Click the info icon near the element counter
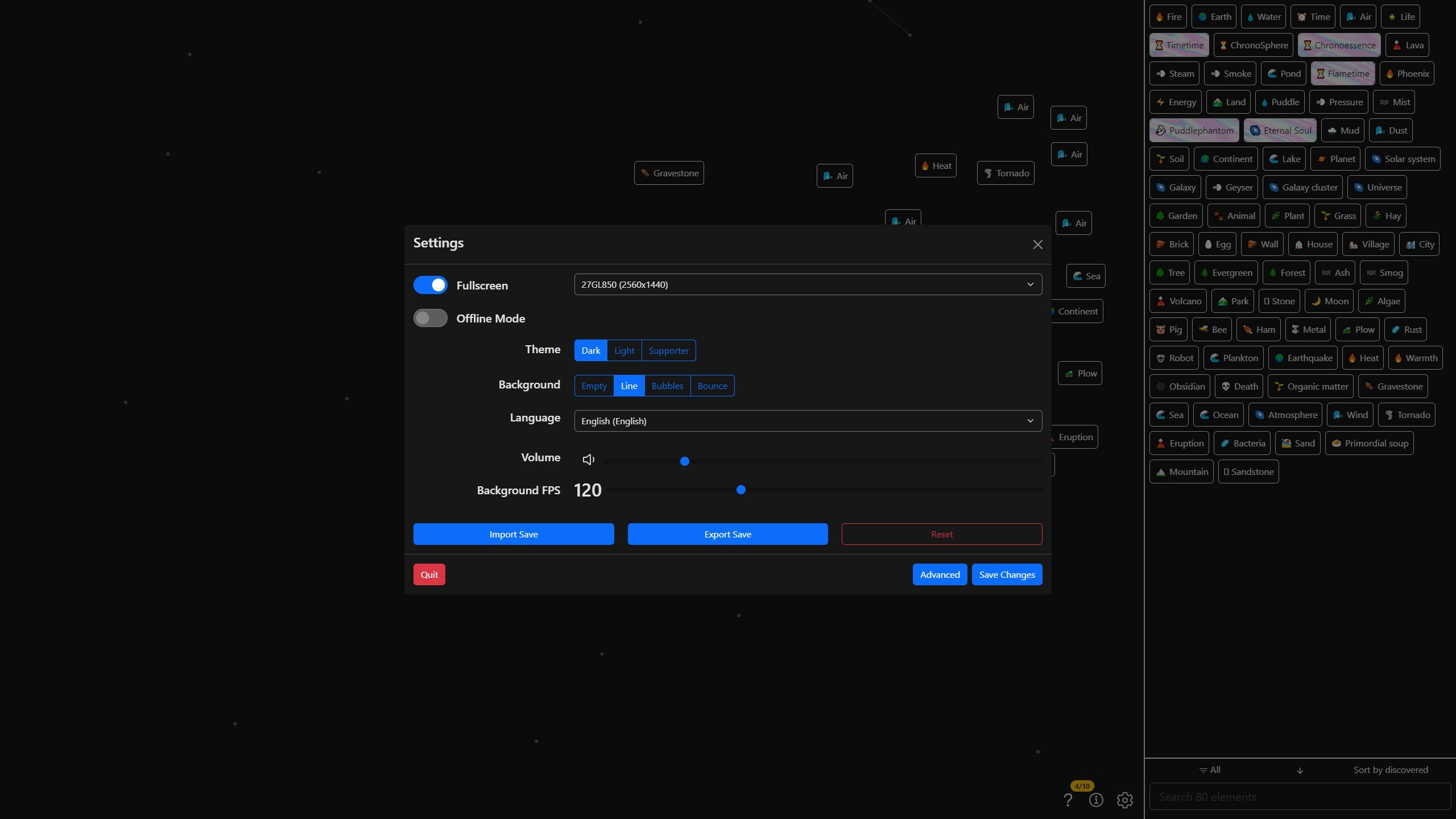 click(1097, 800)
